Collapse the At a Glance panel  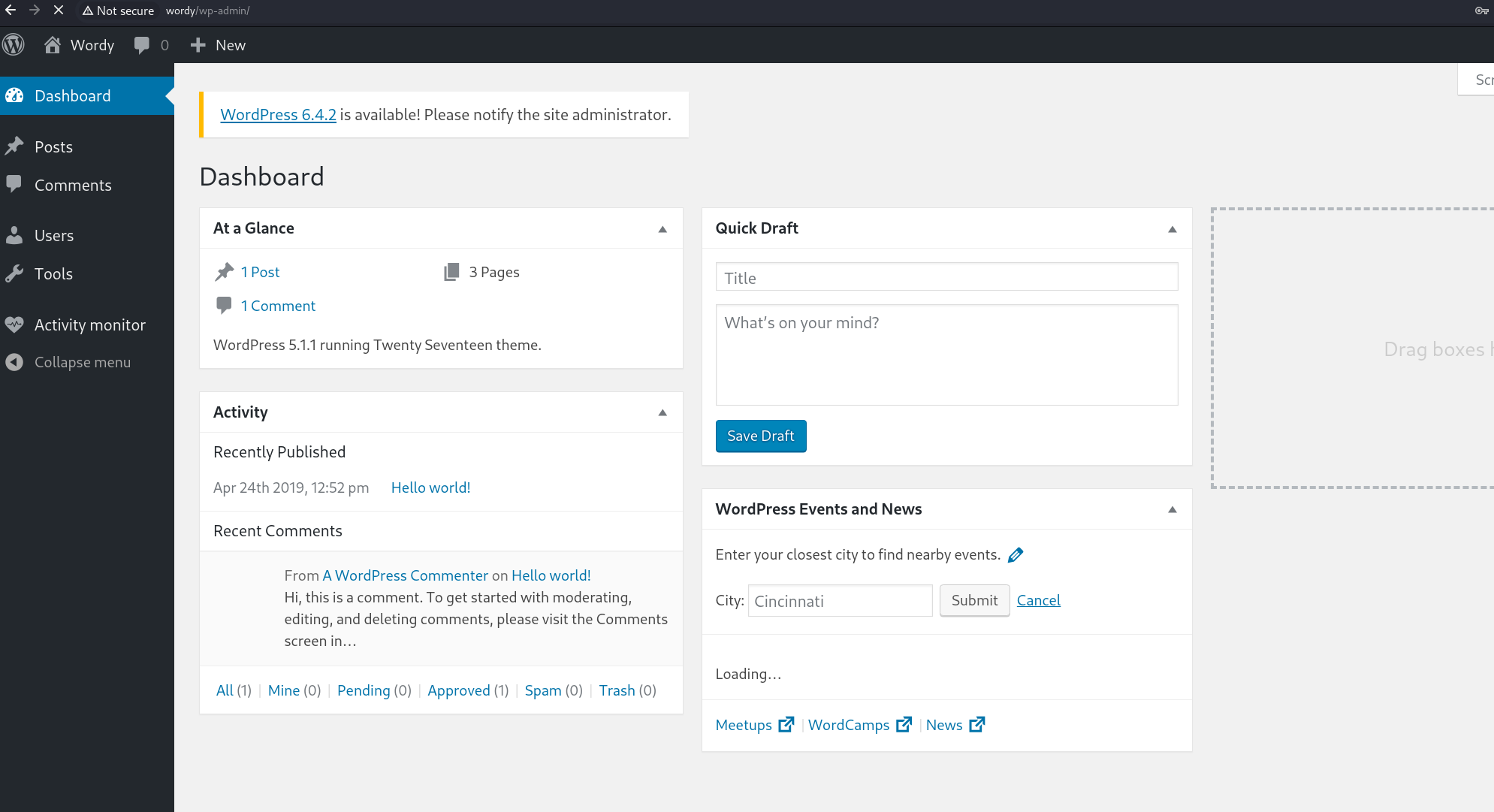pos(662,229)
